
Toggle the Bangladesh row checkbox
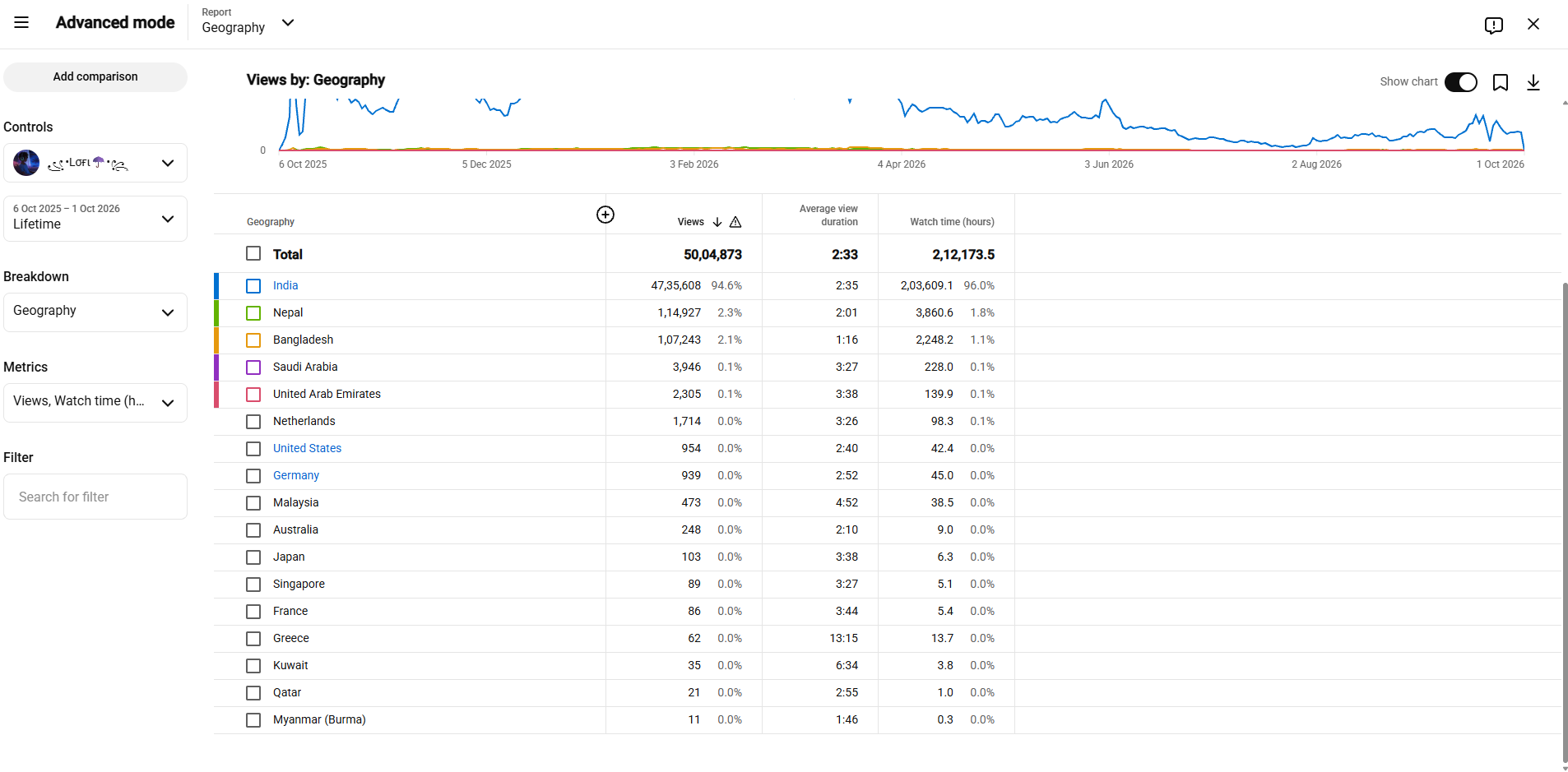(x=253, y=340)
